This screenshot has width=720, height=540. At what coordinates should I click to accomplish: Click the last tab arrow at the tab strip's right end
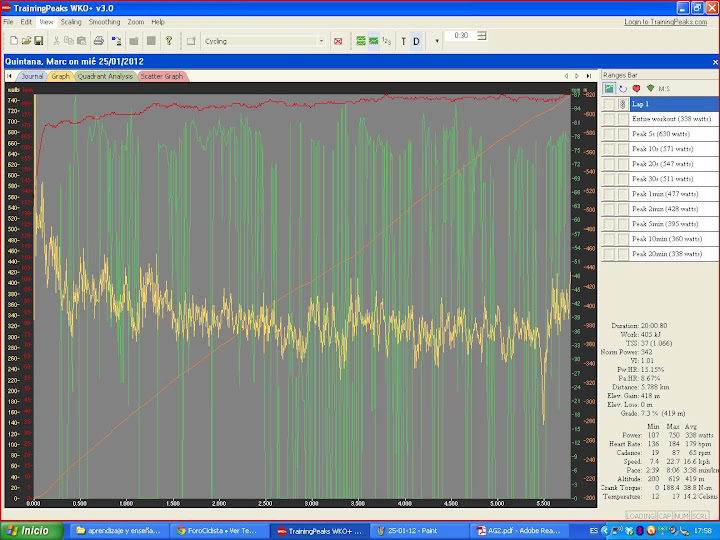[589, 76]
